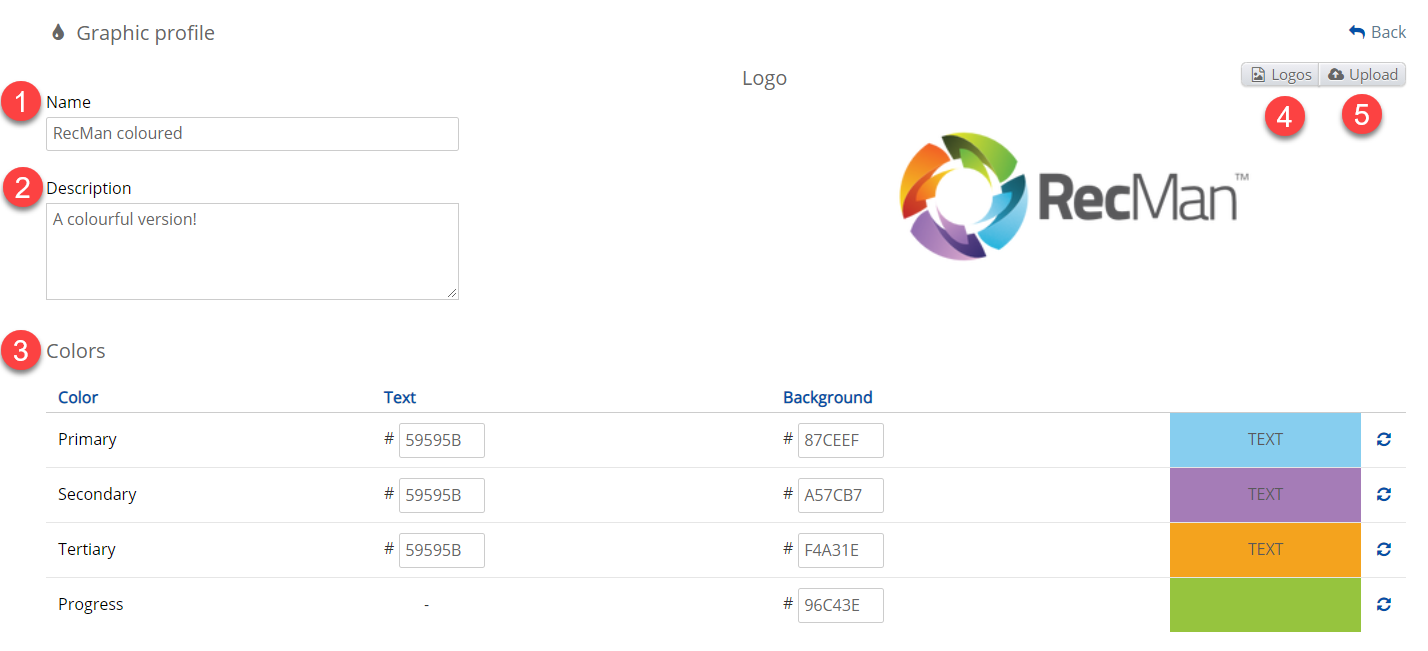Click the water drop Graphic profile icon
This screenshot has height=651, width=1428.
click(58, 33)
